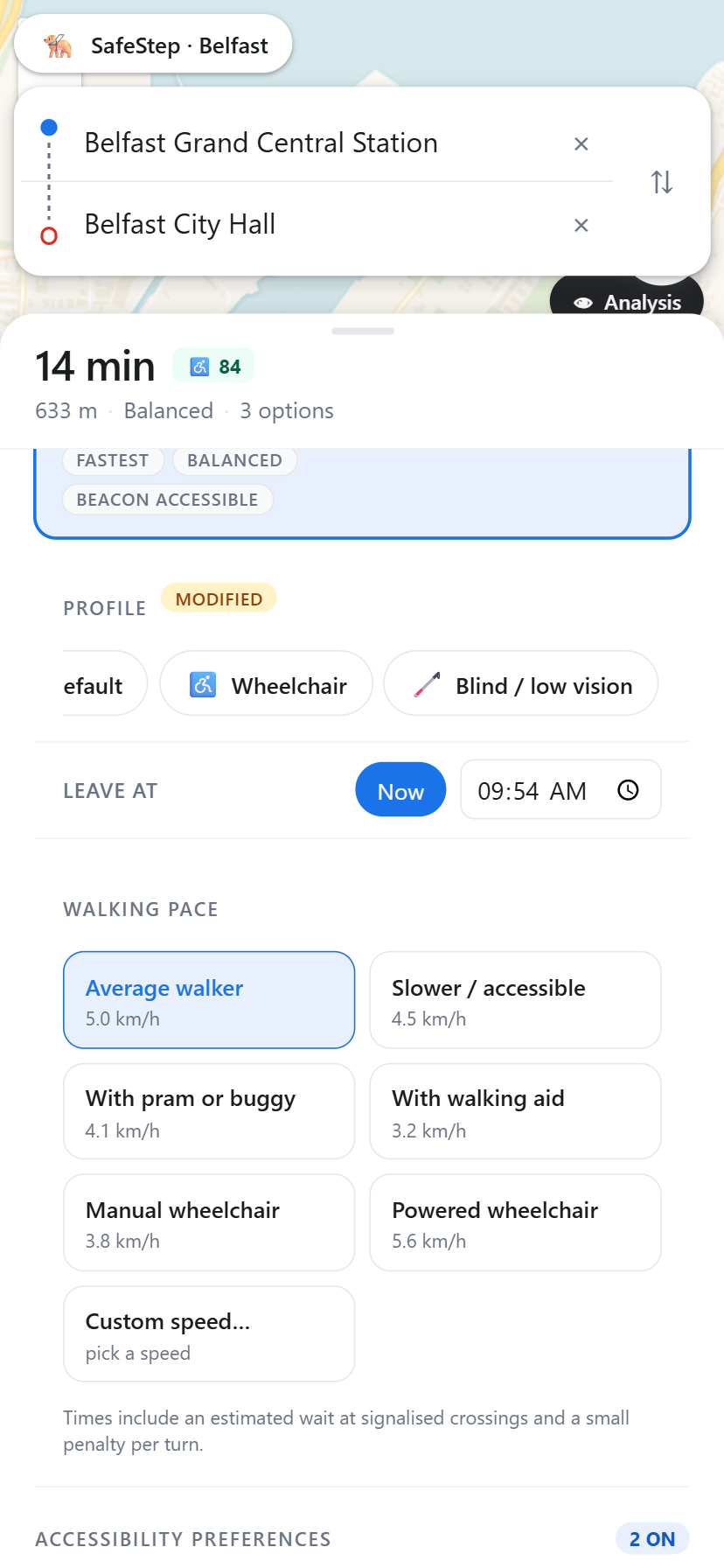Image resolution: width=724 pixels, height=1568 pixels.
Task: Click the SafeStep guide dog logo
Action: click(59, 45)
